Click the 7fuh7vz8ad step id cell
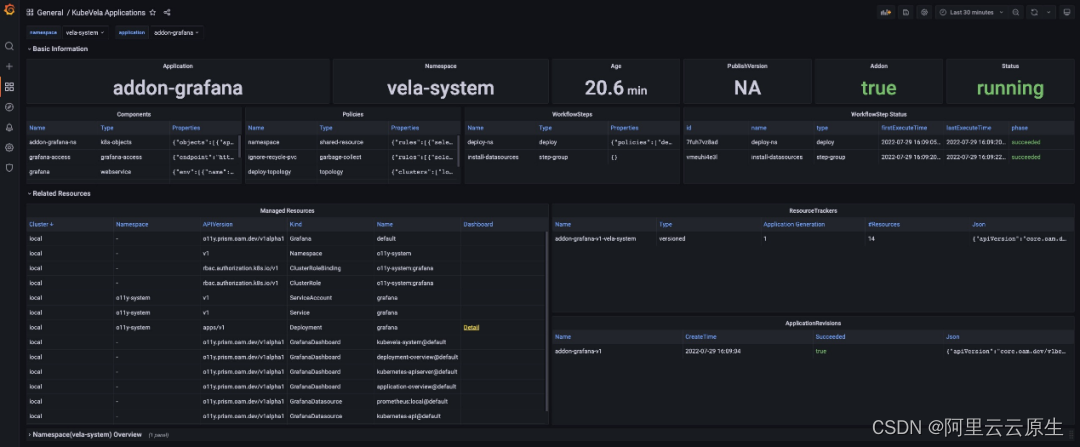This screenshot has height=447, width=1080. tap(702, 142)
